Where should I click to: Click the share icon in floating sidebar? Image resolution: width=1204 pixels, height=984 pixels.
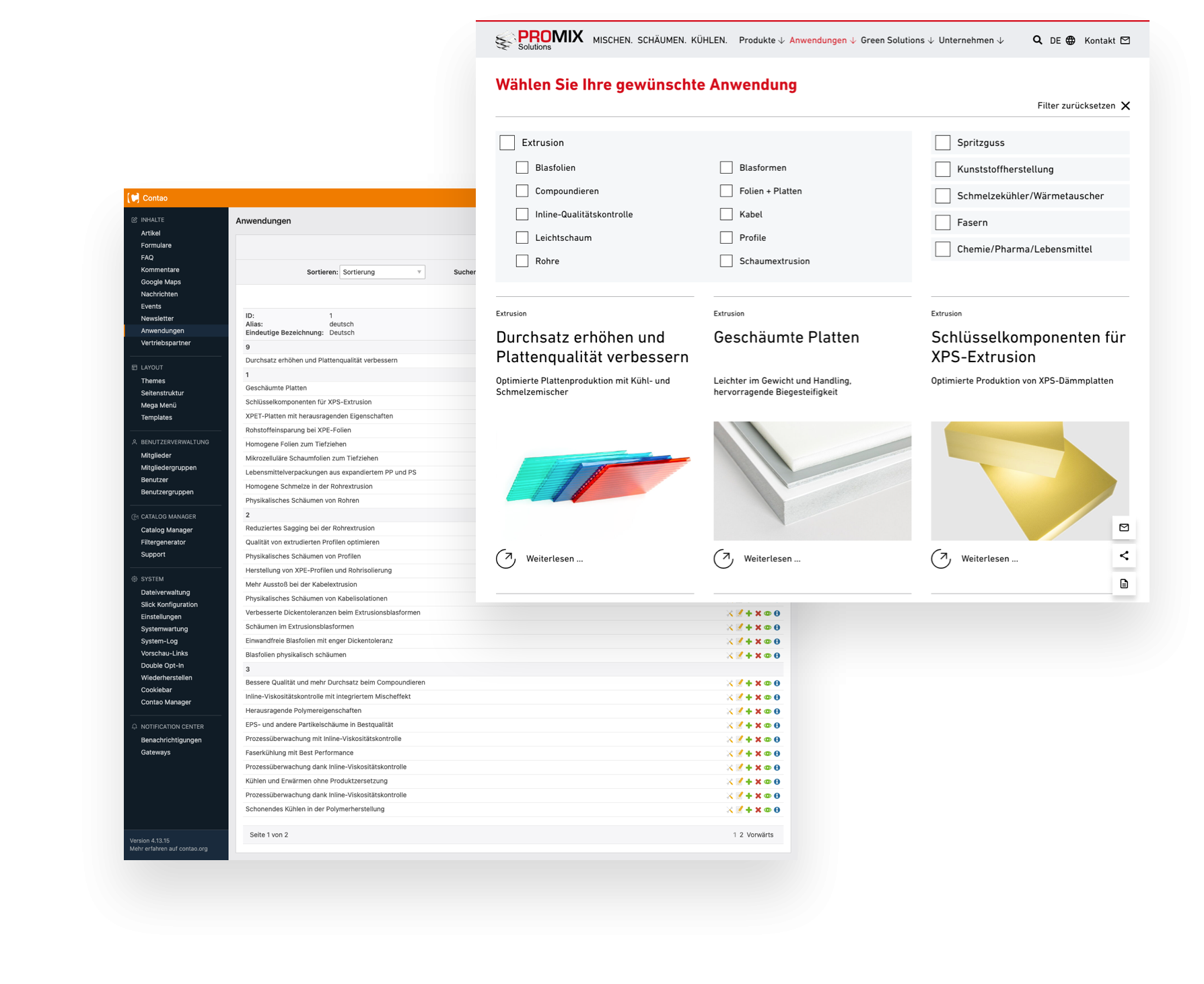click(1124, 556)
